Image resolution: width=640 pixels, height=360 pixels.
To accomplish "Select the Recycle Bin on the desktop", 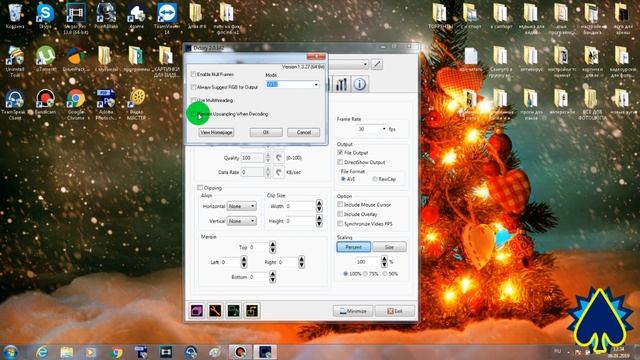I will (15, 16).
